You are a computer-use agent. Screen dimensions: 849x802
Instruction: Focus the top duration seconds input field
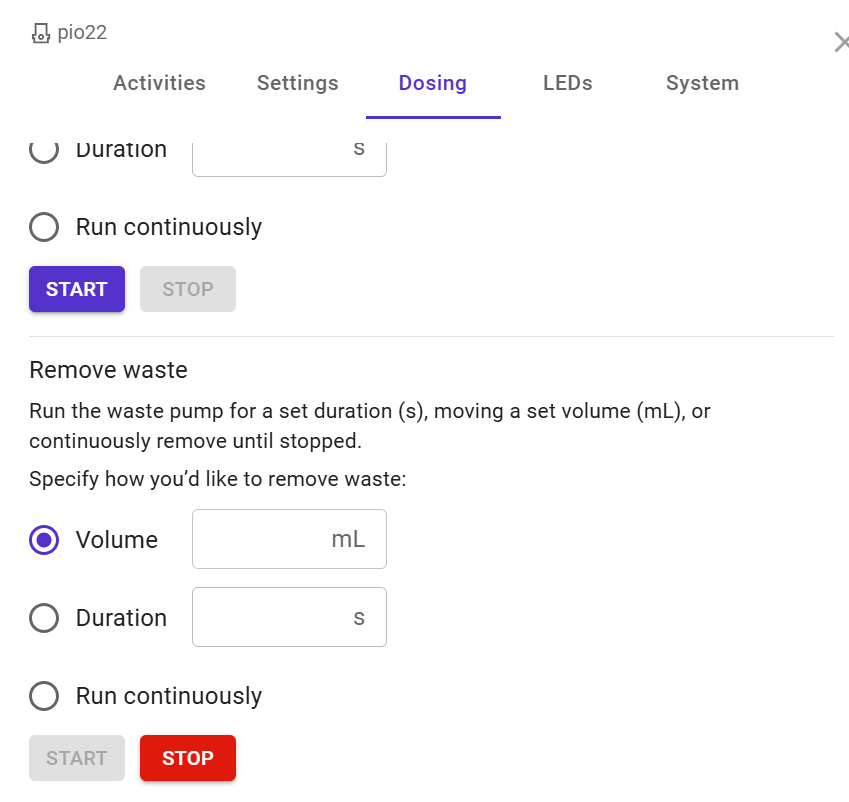[270, 151]
